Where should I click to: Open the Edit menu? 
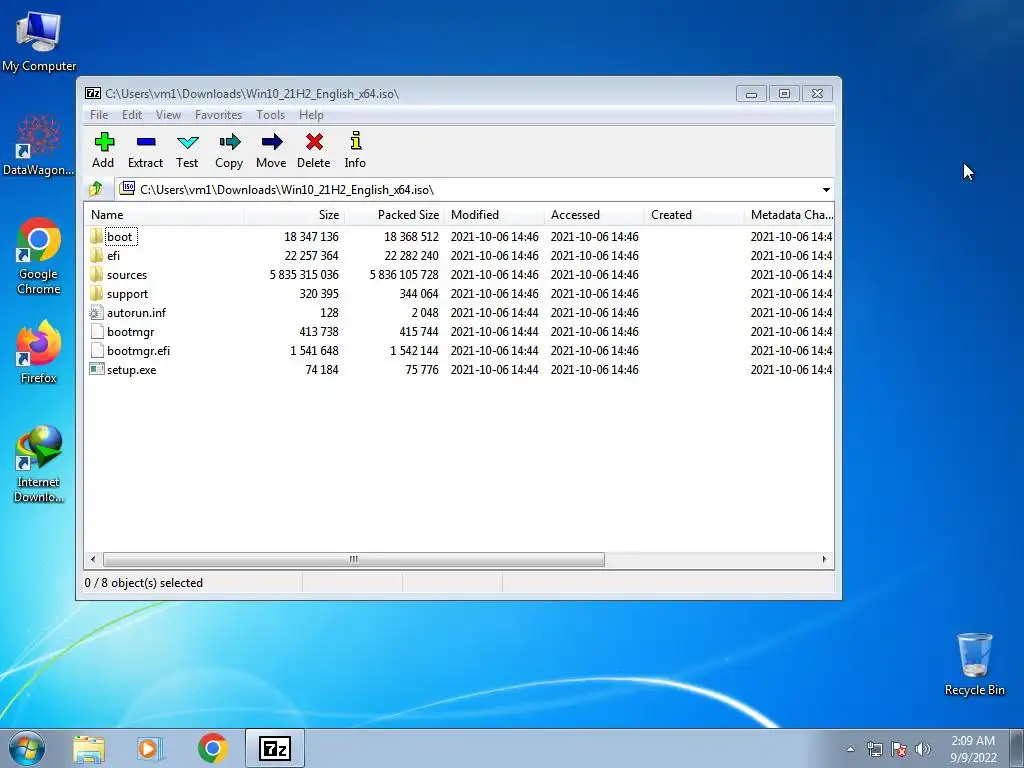(131, 115)
